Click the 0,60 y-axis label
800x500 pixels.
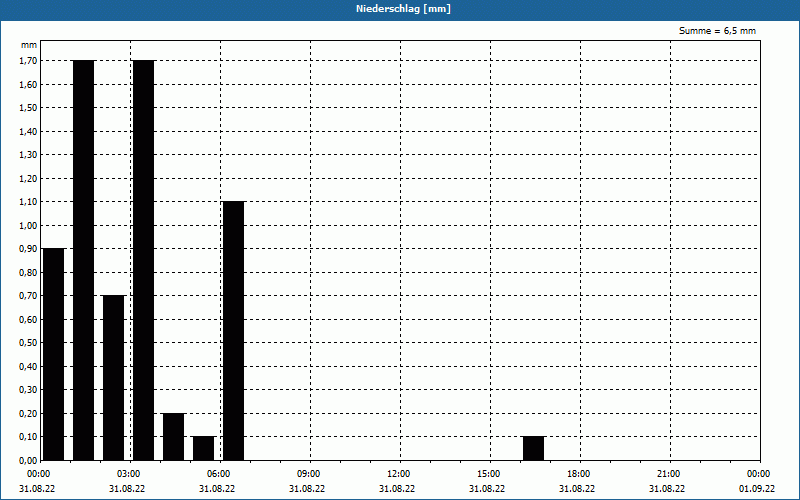pos(28,319)
